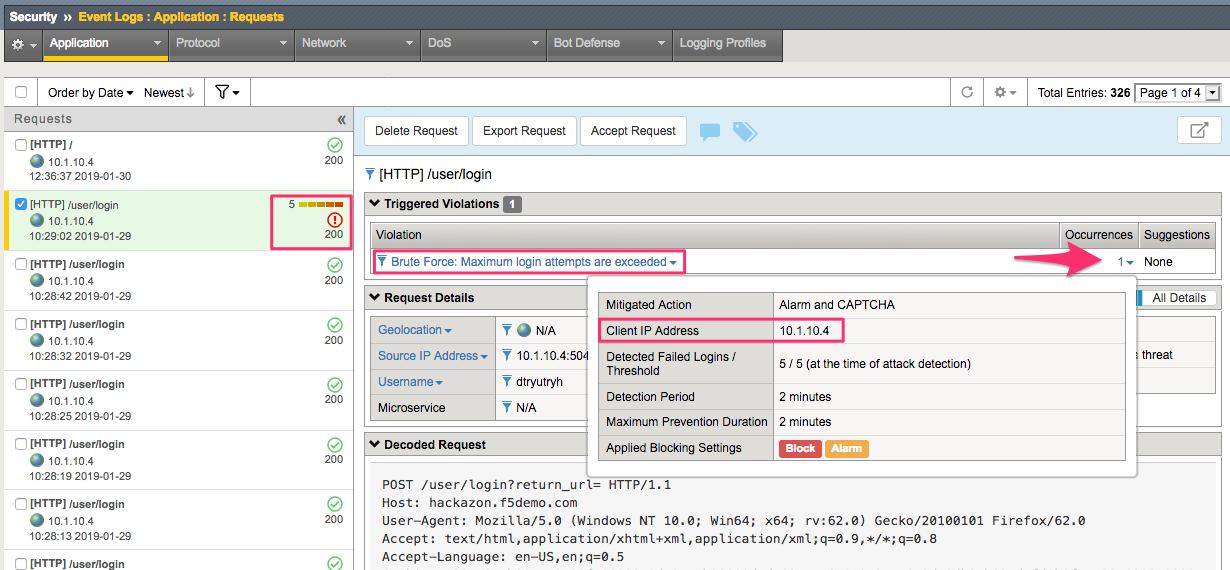Click the green check icon on the 10:28:32 request
The image size is (1230, 570).
point(334,325)
